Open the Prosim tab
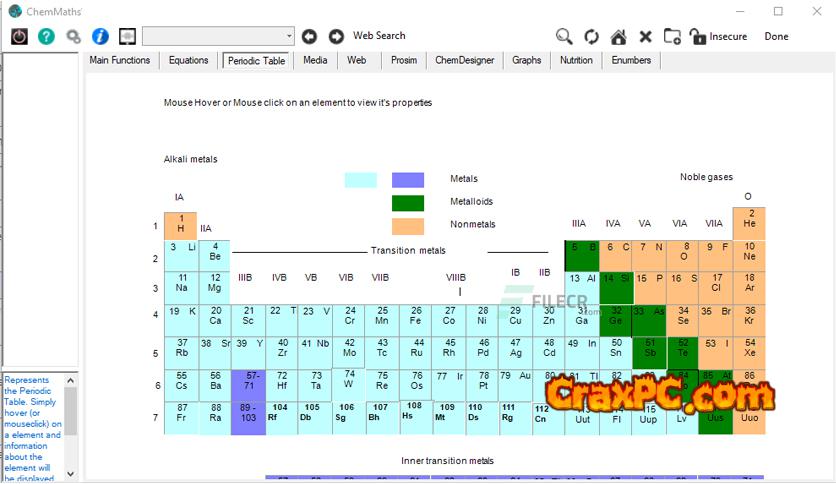This screenshot has height=484, width=836. pos(404,60)
